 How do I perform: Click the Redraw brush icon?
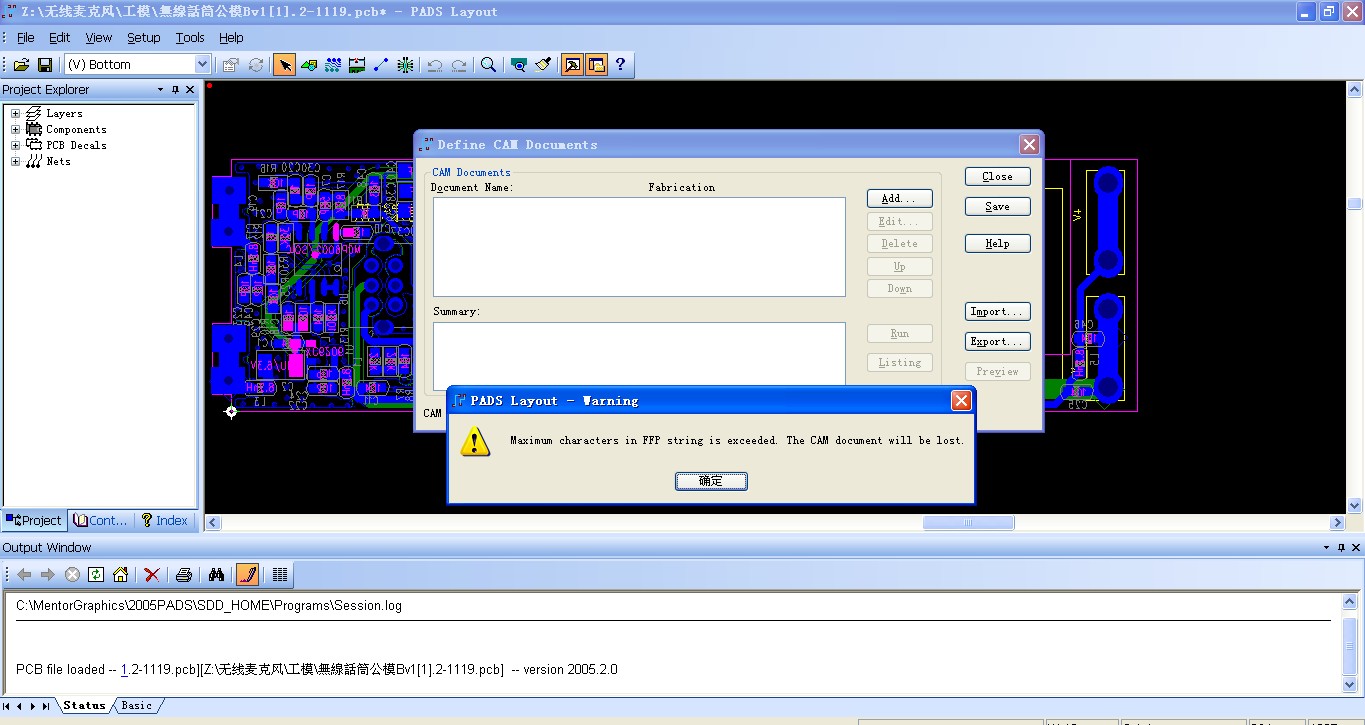click(542, 64)
